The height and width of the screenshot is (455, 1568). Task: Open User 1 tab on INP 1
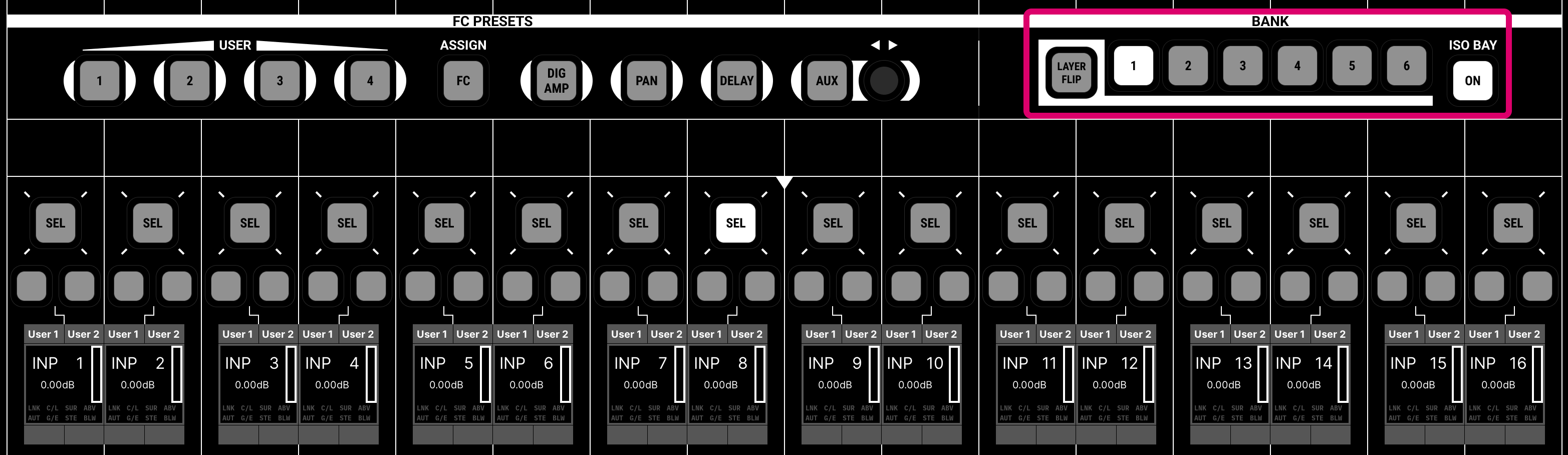coord(43,334)
